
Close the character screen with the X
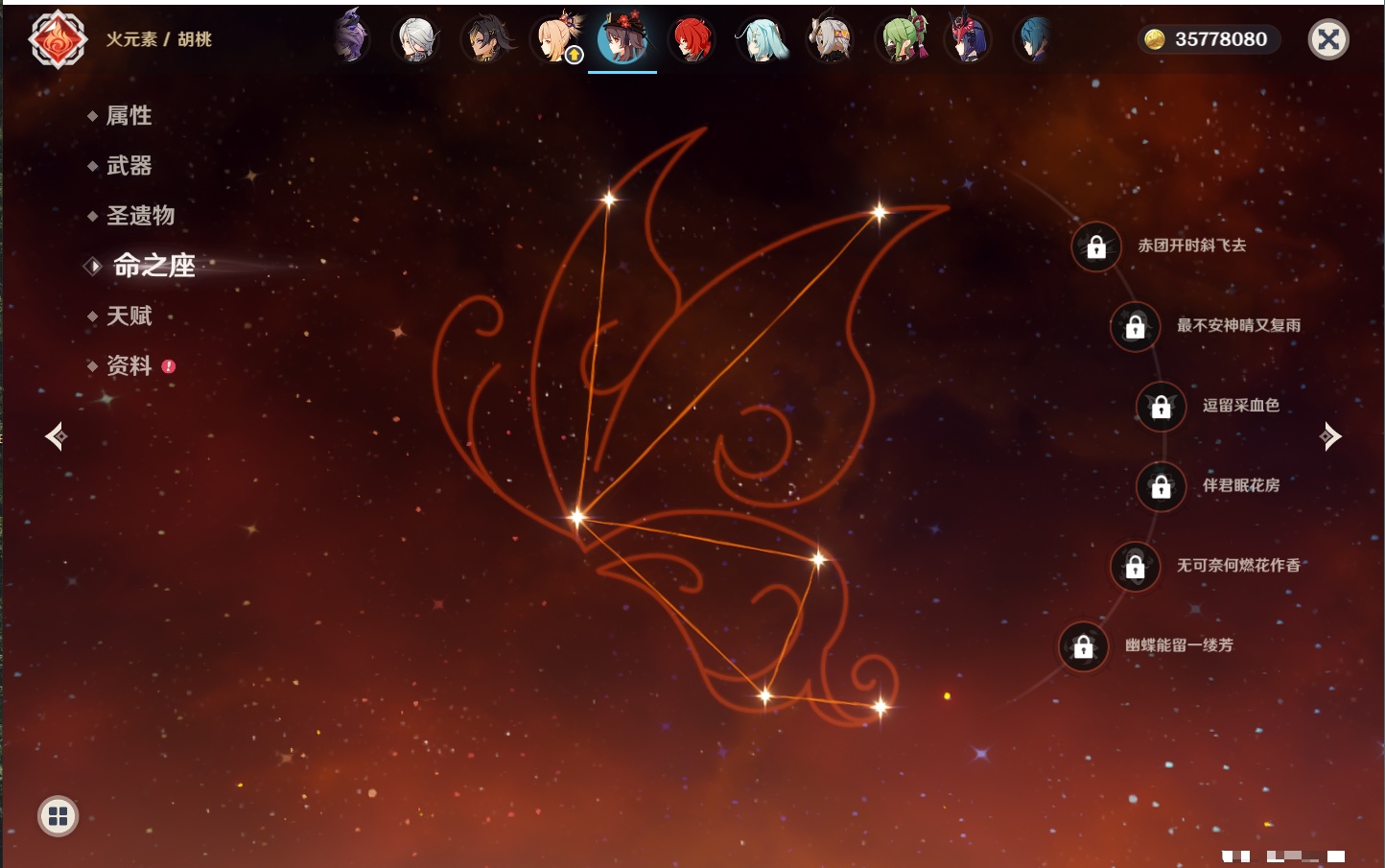[1328, 39]
